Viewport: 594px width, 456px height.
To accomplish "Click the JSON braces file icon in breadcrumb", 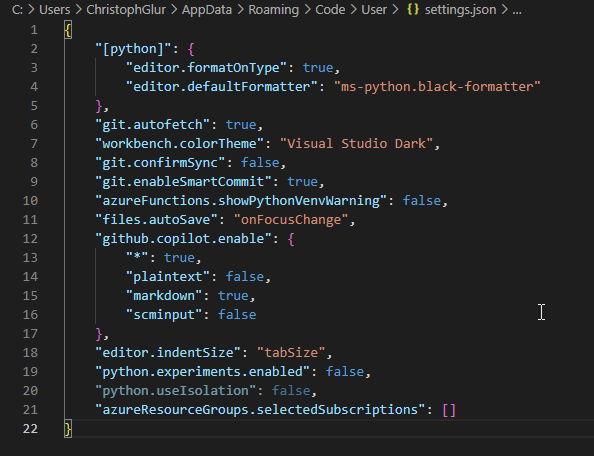I will click(x=413, y=9).
